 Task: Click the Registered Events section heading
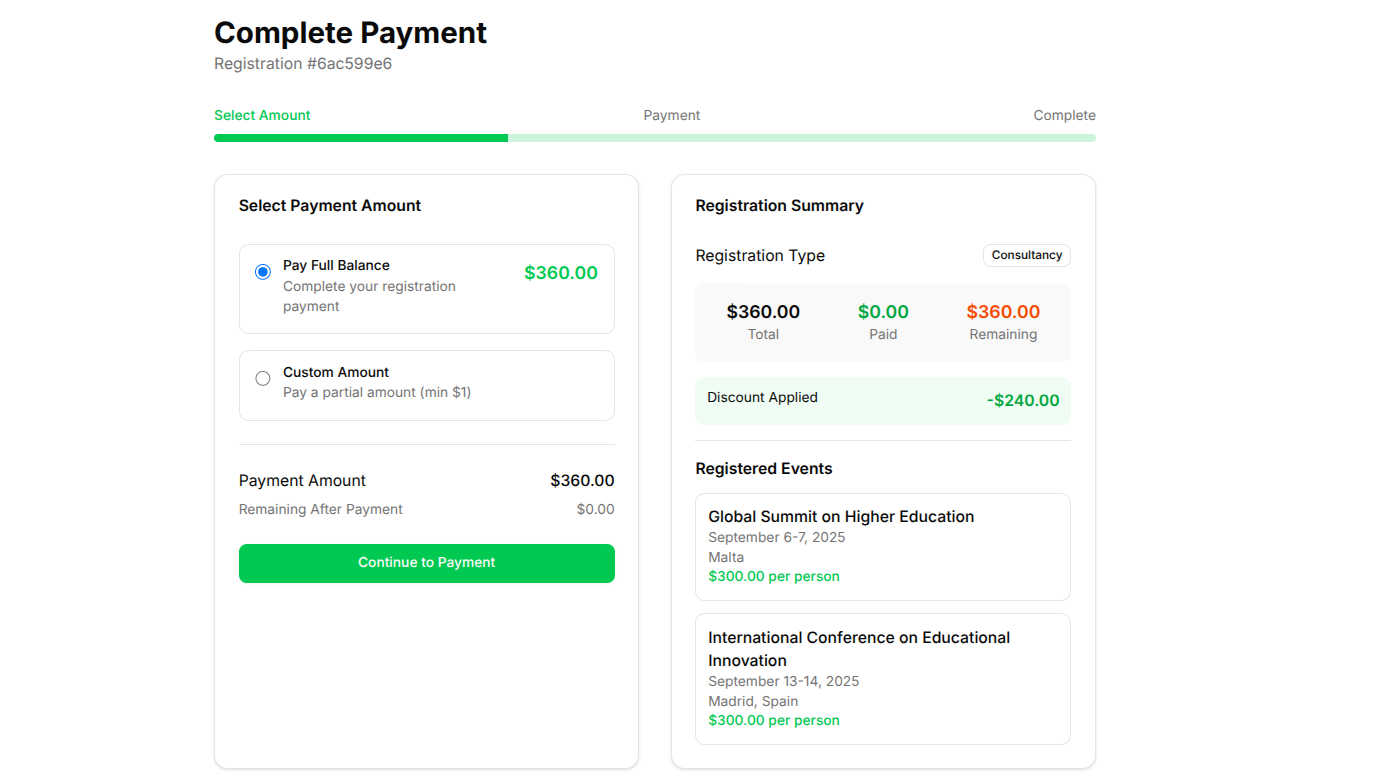(x=764, y=468)
